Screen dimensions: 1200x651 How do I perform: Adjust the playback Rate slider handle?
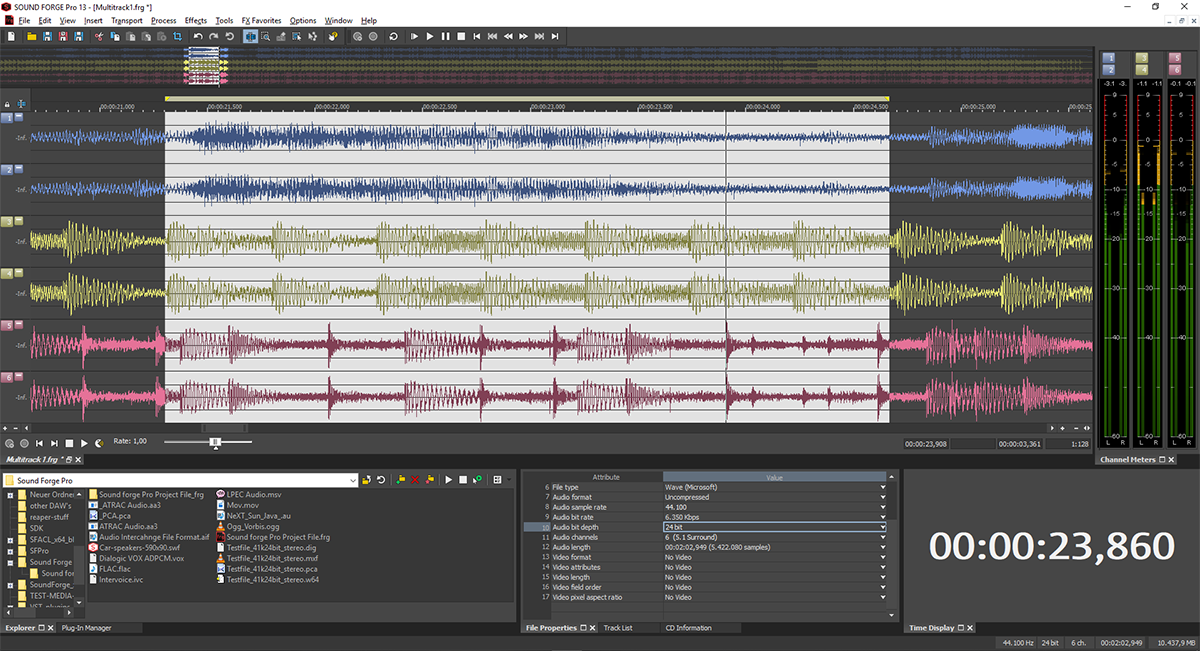(x=214, y=442)
